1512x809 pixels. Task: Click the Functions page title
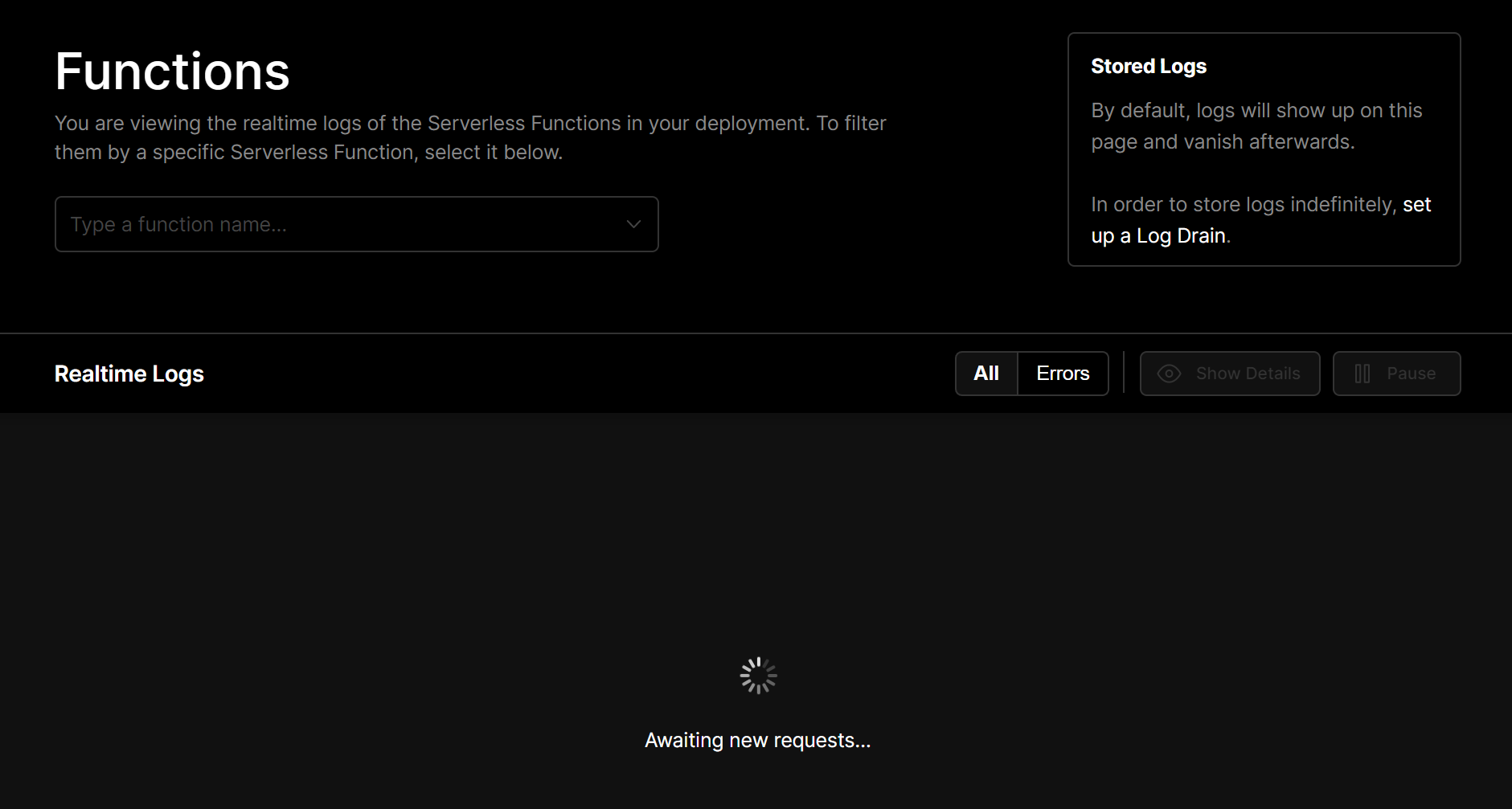[x=172, y=72]
